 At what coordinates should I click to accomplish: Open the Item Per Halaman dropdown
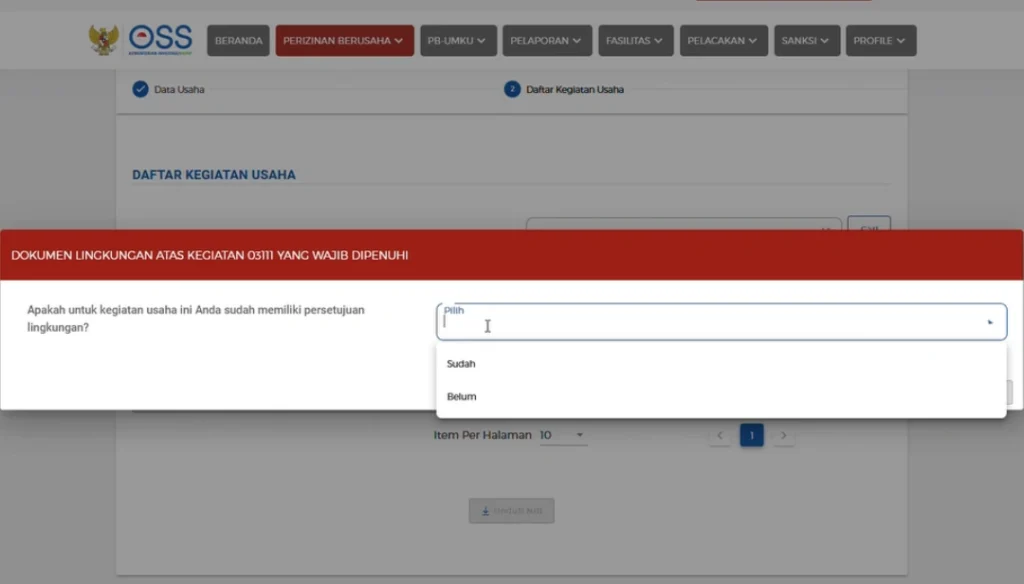[563, 435]
